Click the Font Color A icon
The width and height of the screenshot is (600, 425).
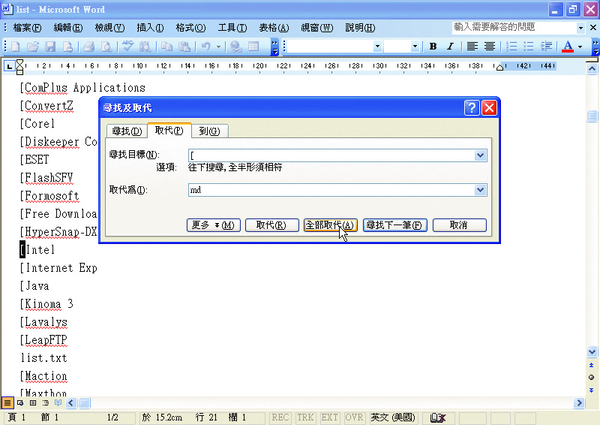(568, 47)
